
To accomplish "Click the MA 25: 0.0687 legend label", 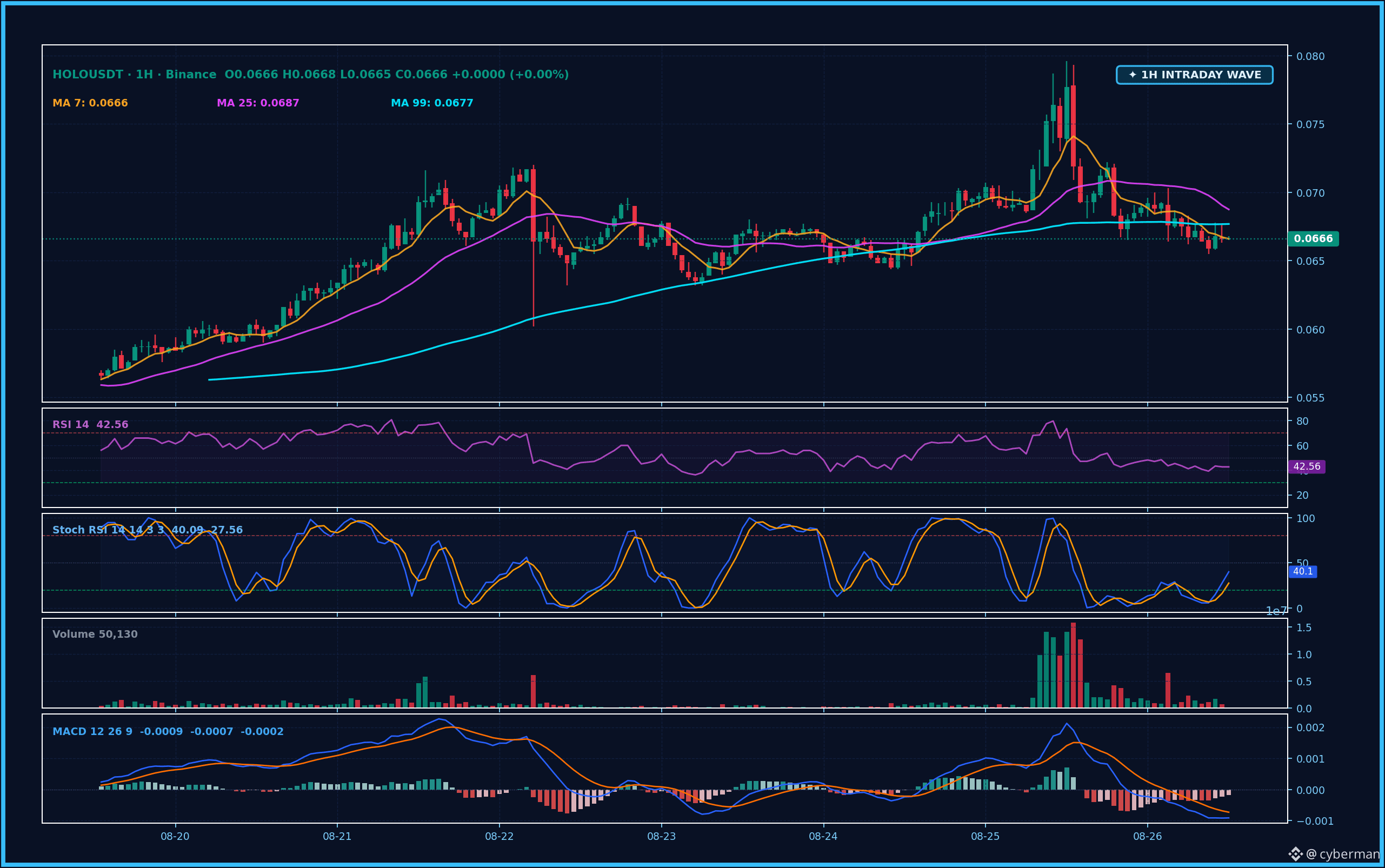I will pos(258,103).
